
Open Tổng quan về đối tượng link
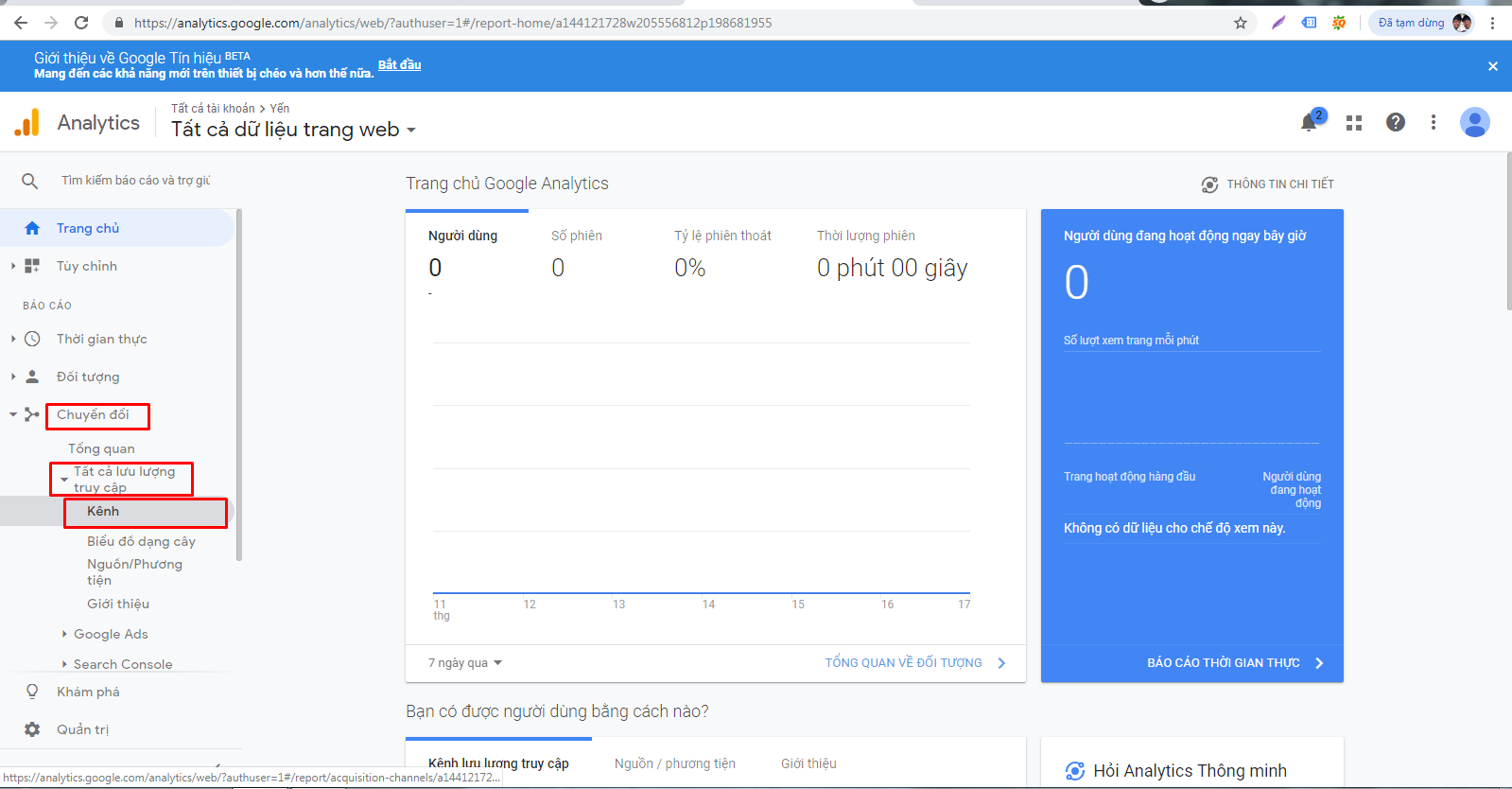click(915, 663)
